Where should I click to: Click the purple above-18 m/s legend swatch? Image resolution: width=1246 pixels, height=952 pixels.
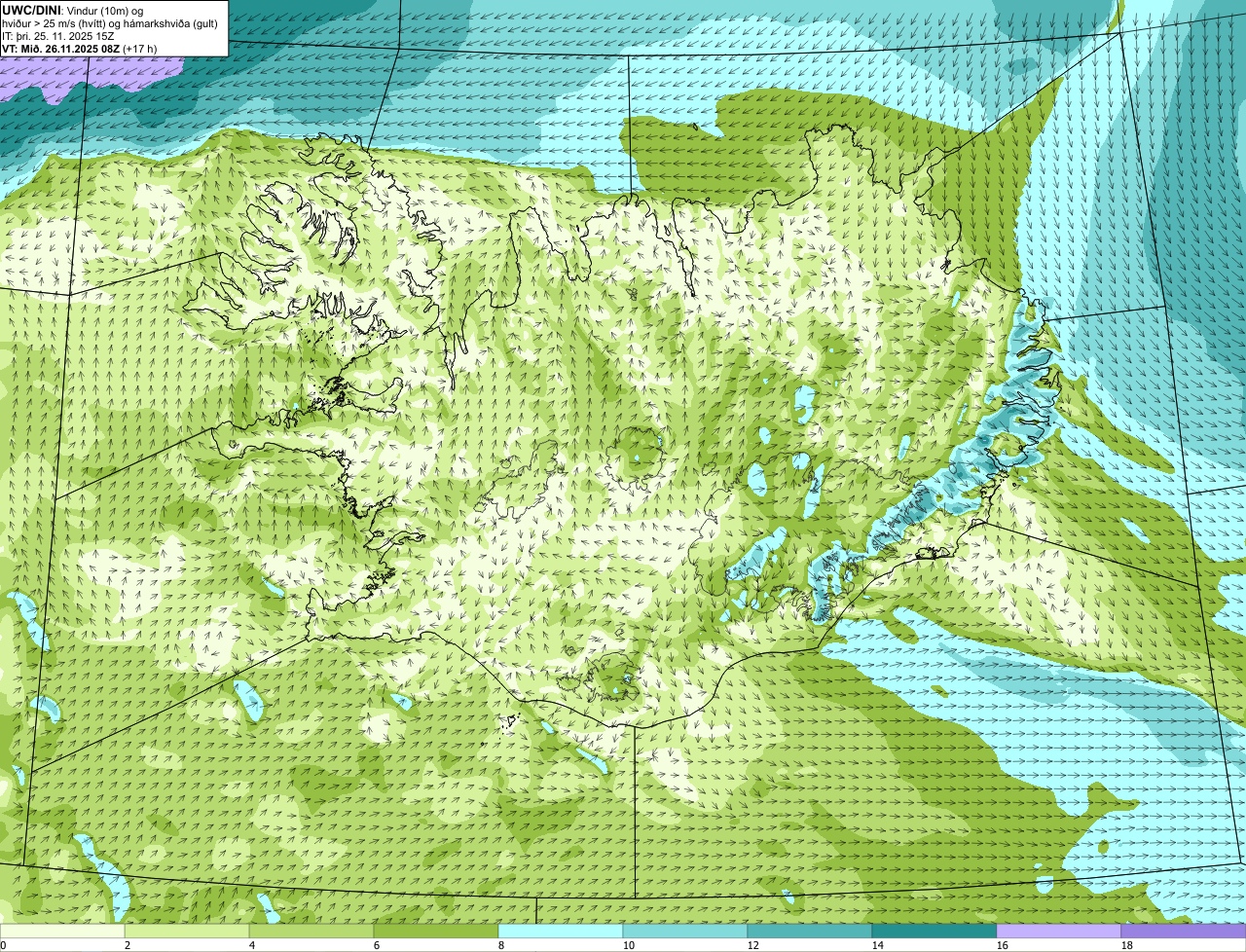pyautogui.click(x=1184, y=931)
